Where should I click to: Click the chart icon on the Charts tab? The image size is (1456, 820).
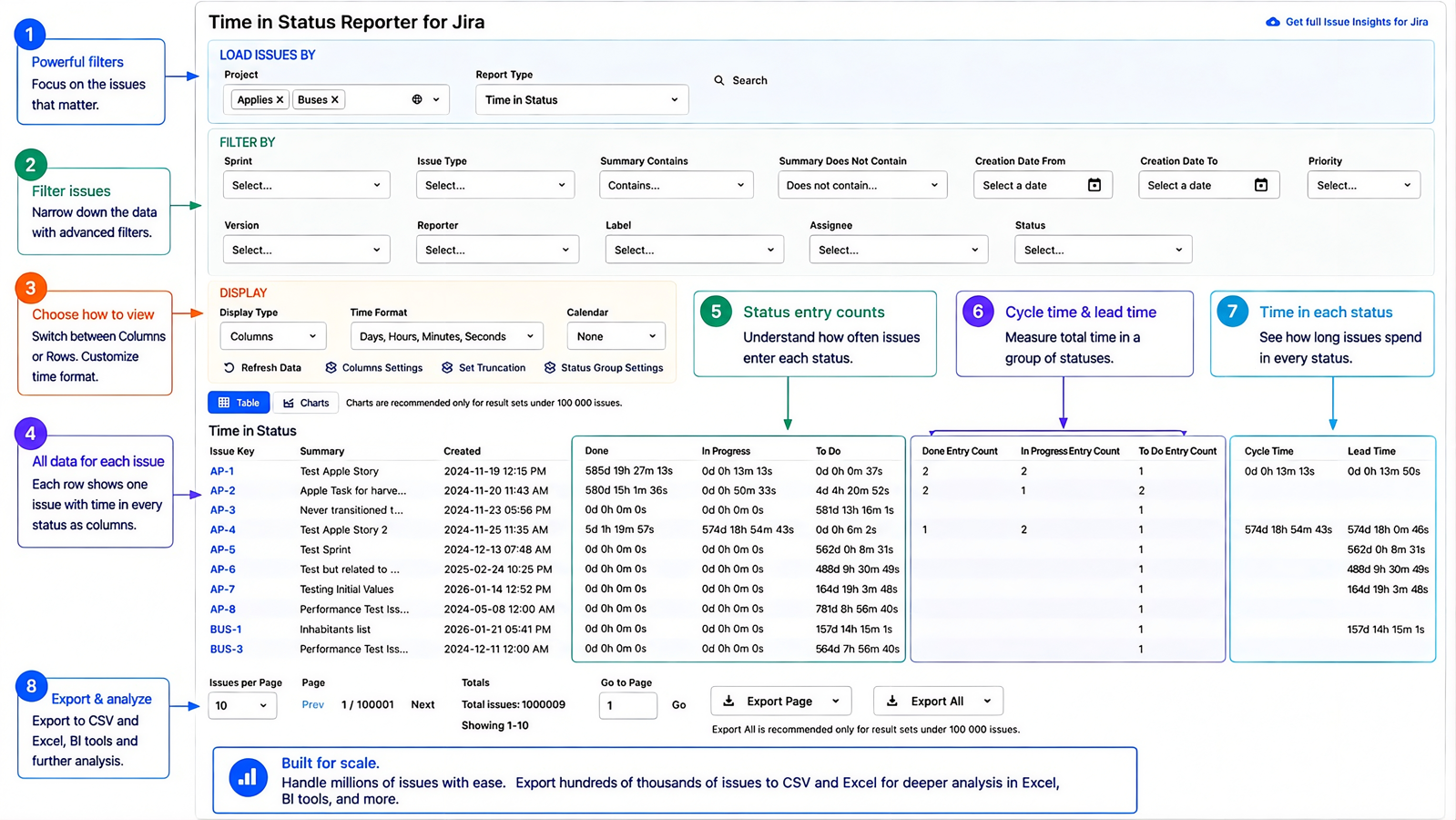point(289,403)
